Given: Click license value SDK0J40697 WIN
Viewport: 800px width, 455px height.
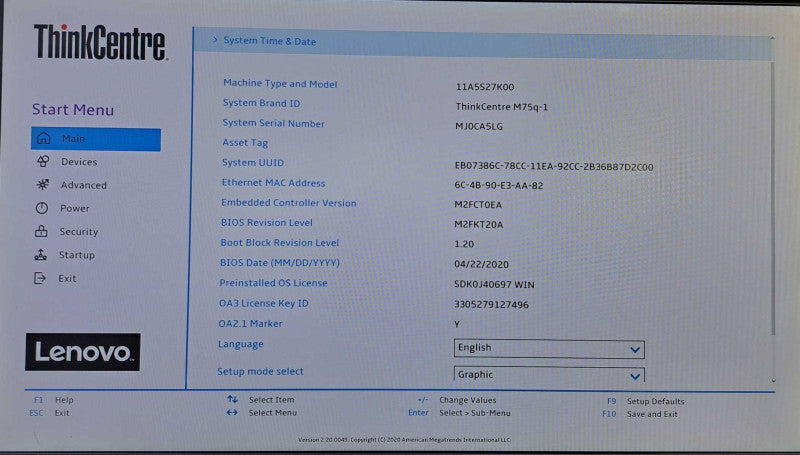Looking at the screenshot, I should pos(494,285).
